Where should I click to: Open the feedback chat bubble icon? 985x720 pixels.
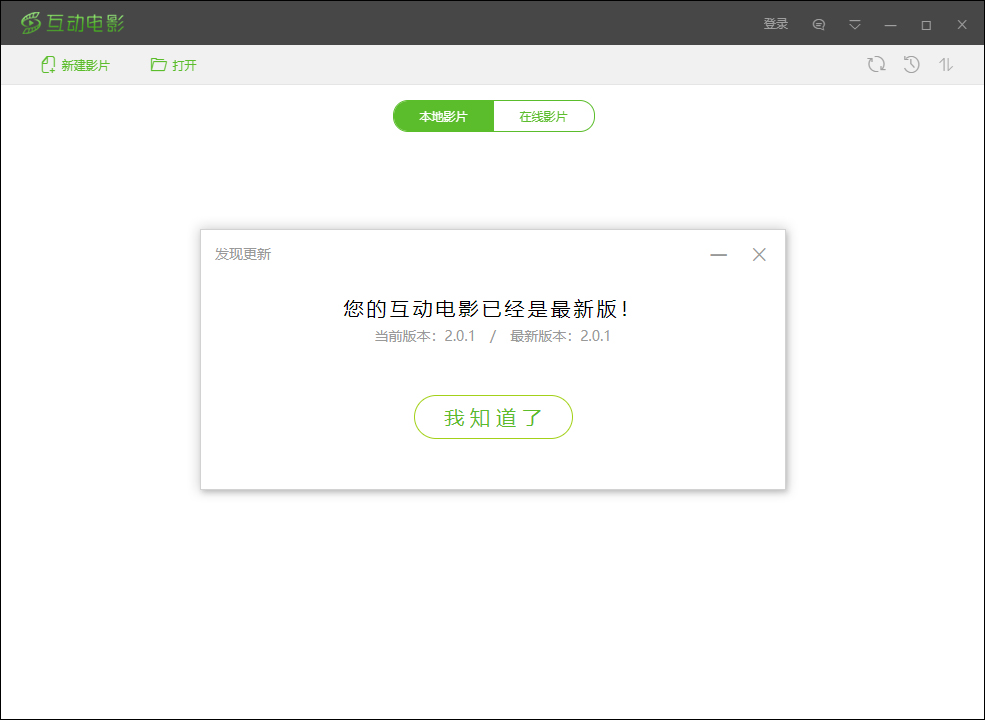pos(819,25)
